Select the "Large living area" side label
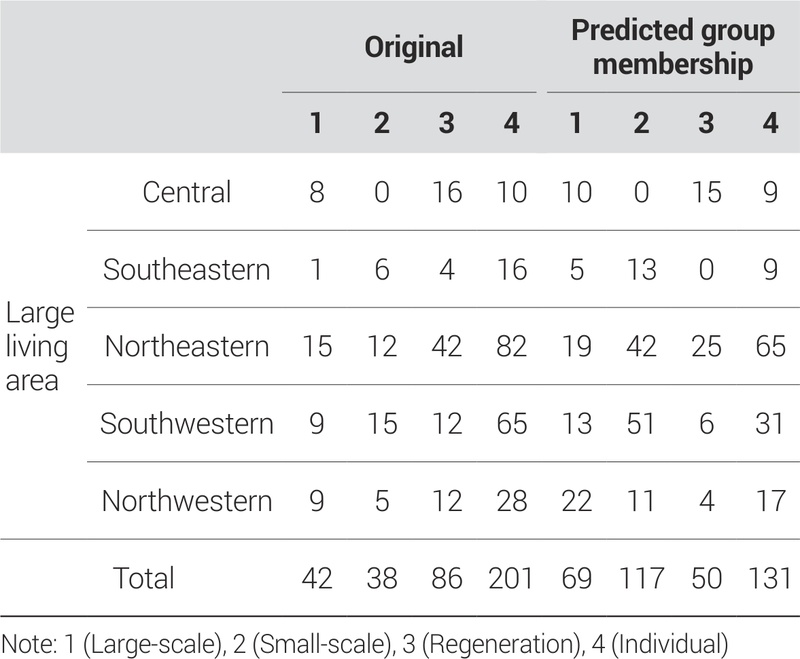Viewport: 800px width, 659px height. [x=40, y=346]
